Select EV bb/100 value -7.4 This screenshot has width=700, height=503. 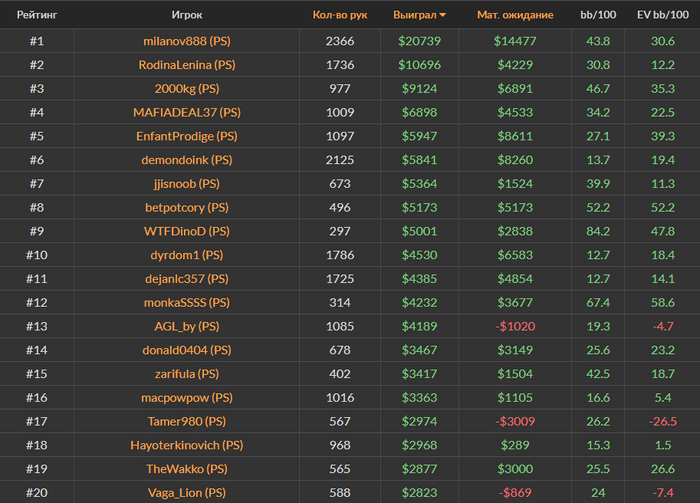(662, 493)
